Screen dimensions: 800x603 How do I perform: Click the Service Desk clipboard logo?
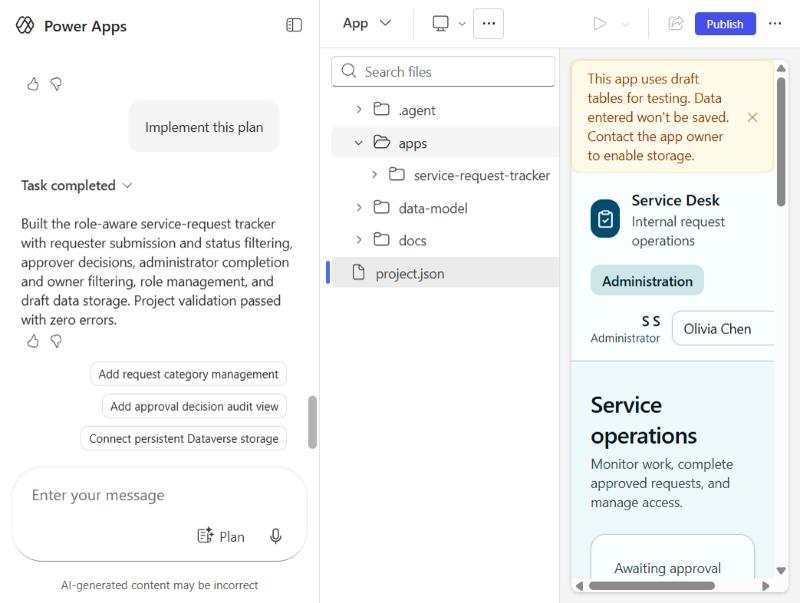pos(605,219)
